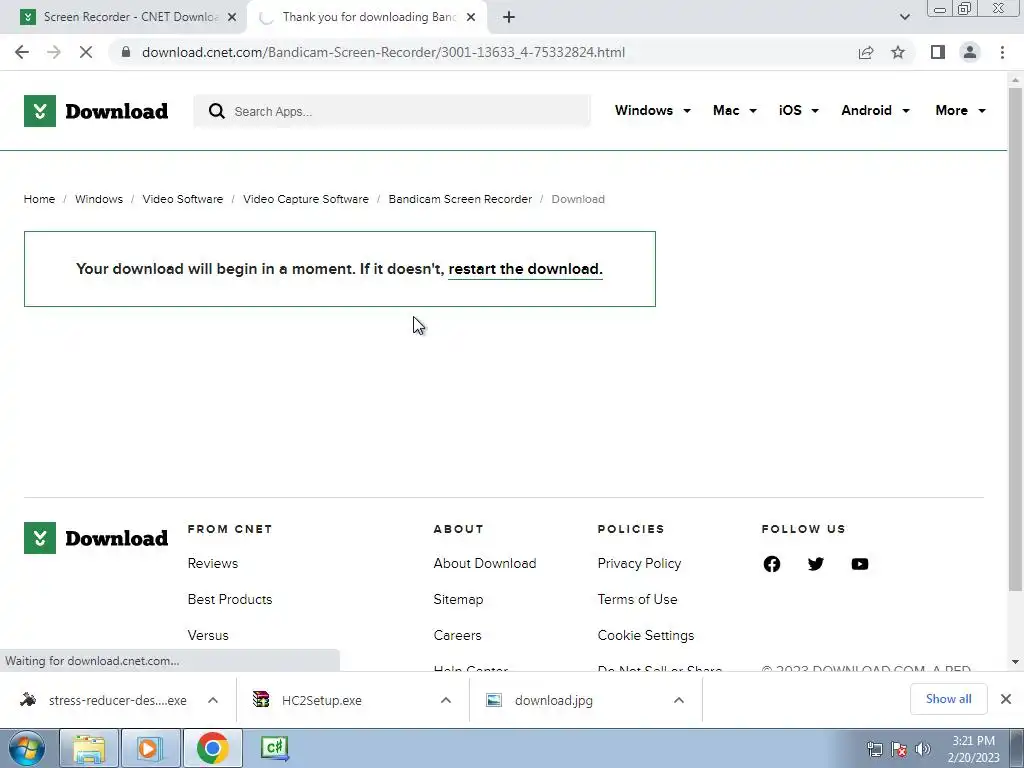Screen dimensions: 1024x768
Task: Bookmark this page with the star icon
Action: coord(898,52)
